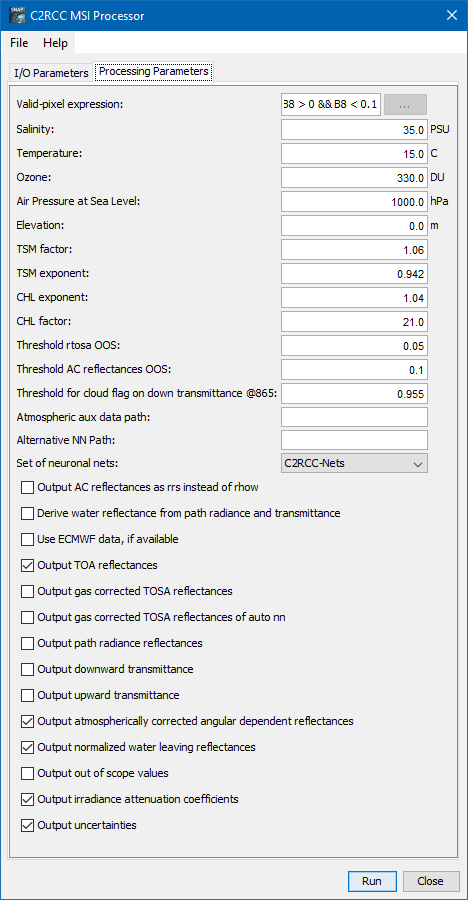This screenshot has height=900, width=468.
Task: Edit the Salinity value field
Action: pos(354,129)
